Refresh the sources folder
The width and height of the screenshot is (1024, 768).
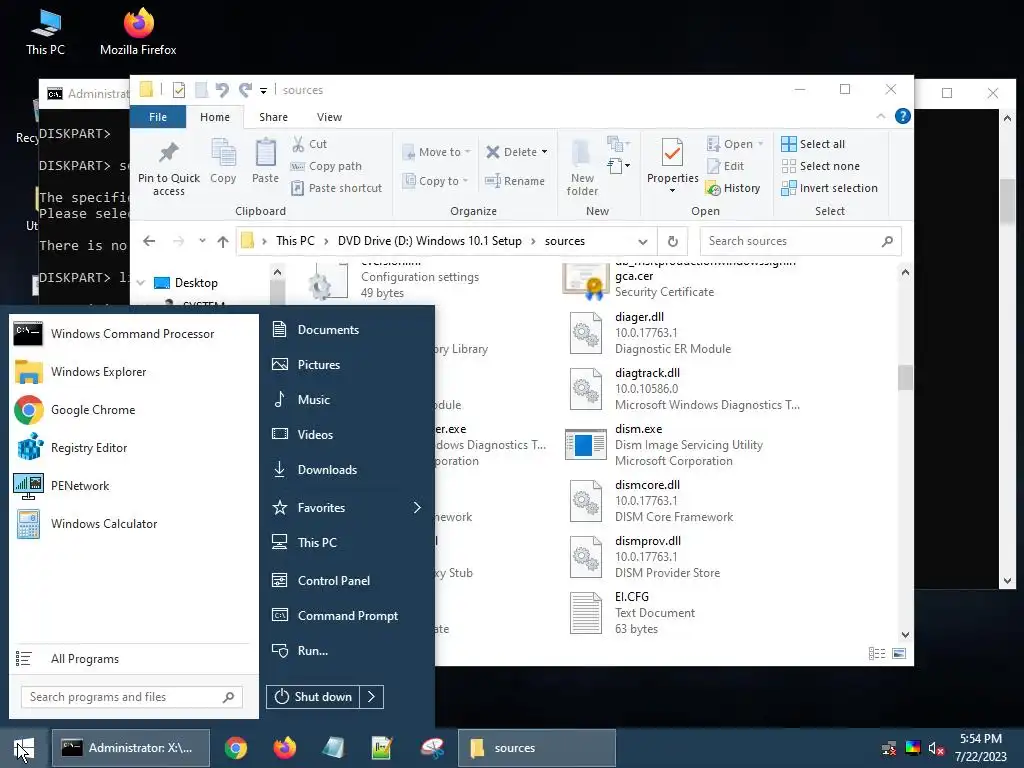(673, 241)
